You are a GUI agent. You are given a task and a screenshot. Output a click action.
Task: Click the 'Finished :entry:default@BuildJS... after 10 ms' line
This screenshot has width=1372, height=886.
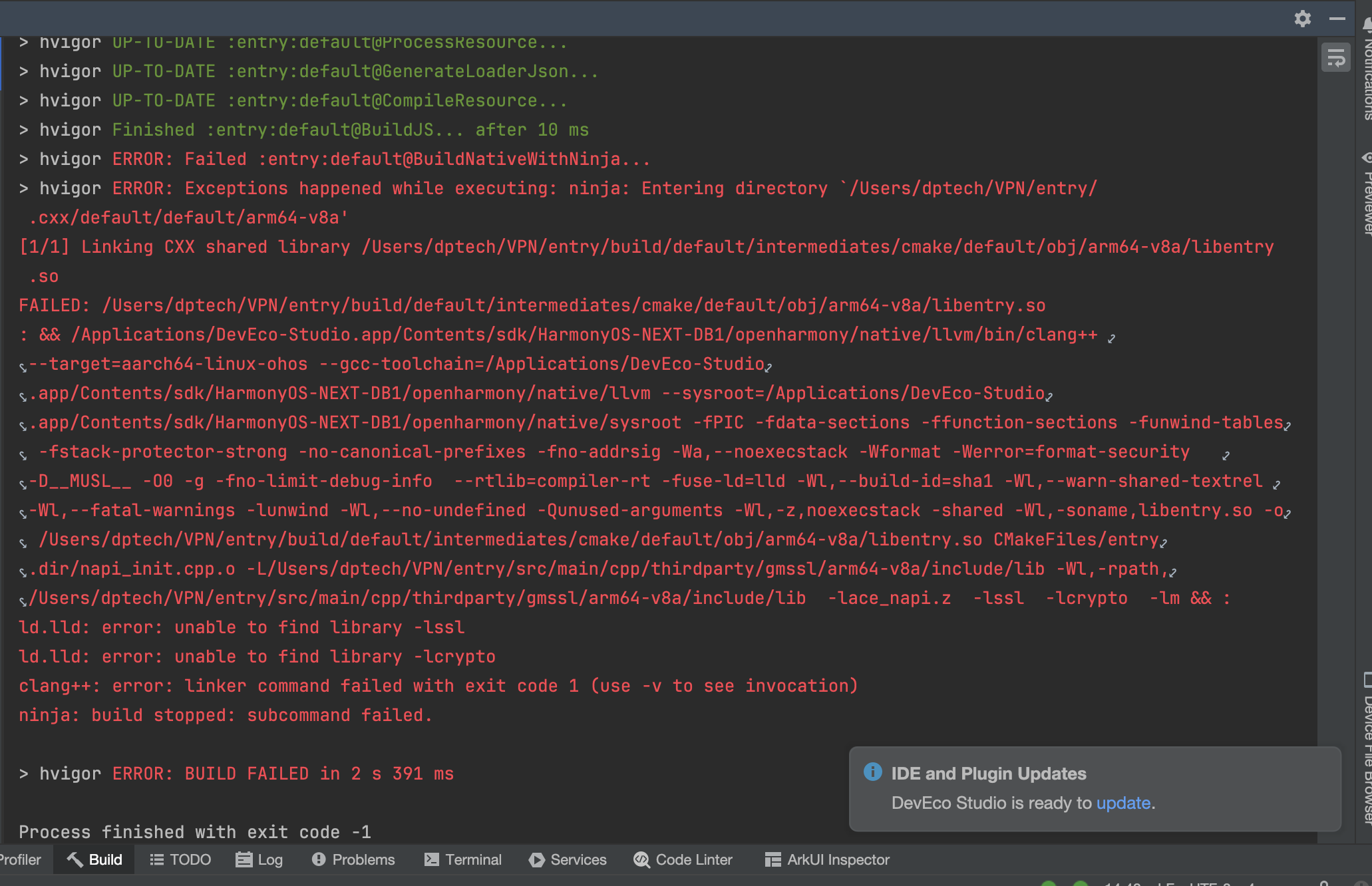[303, 130]
